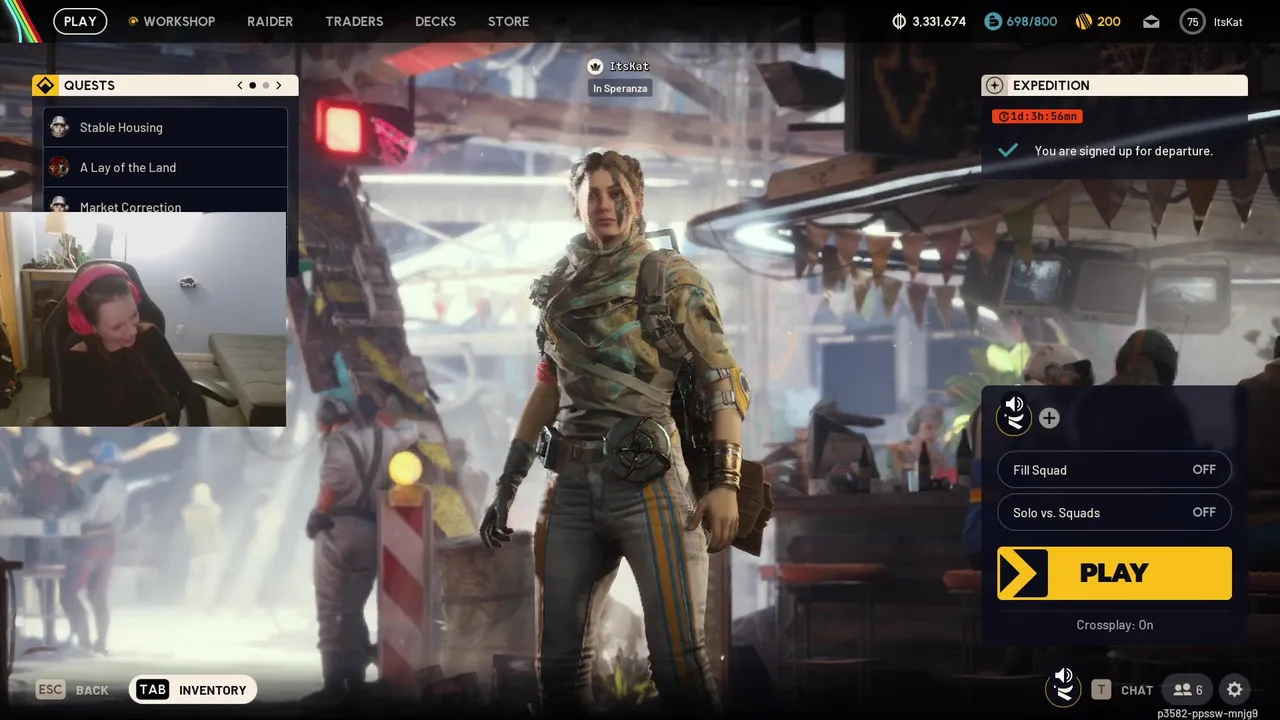Click the In Speranza status label

pyautogui.click(x=620, y=88)
